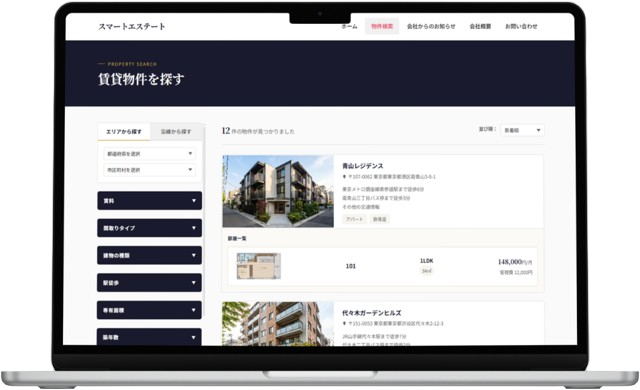Select room number 101 in the room list
The width and height of the screenshot is (640, 390).
(351, 266)
